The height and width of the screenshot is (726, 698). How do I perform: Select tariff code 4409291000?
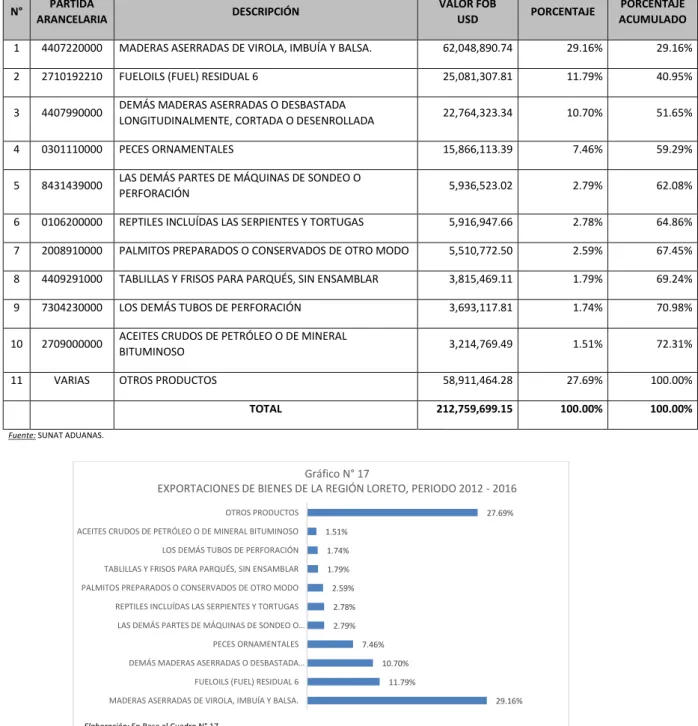click(72, 279)
